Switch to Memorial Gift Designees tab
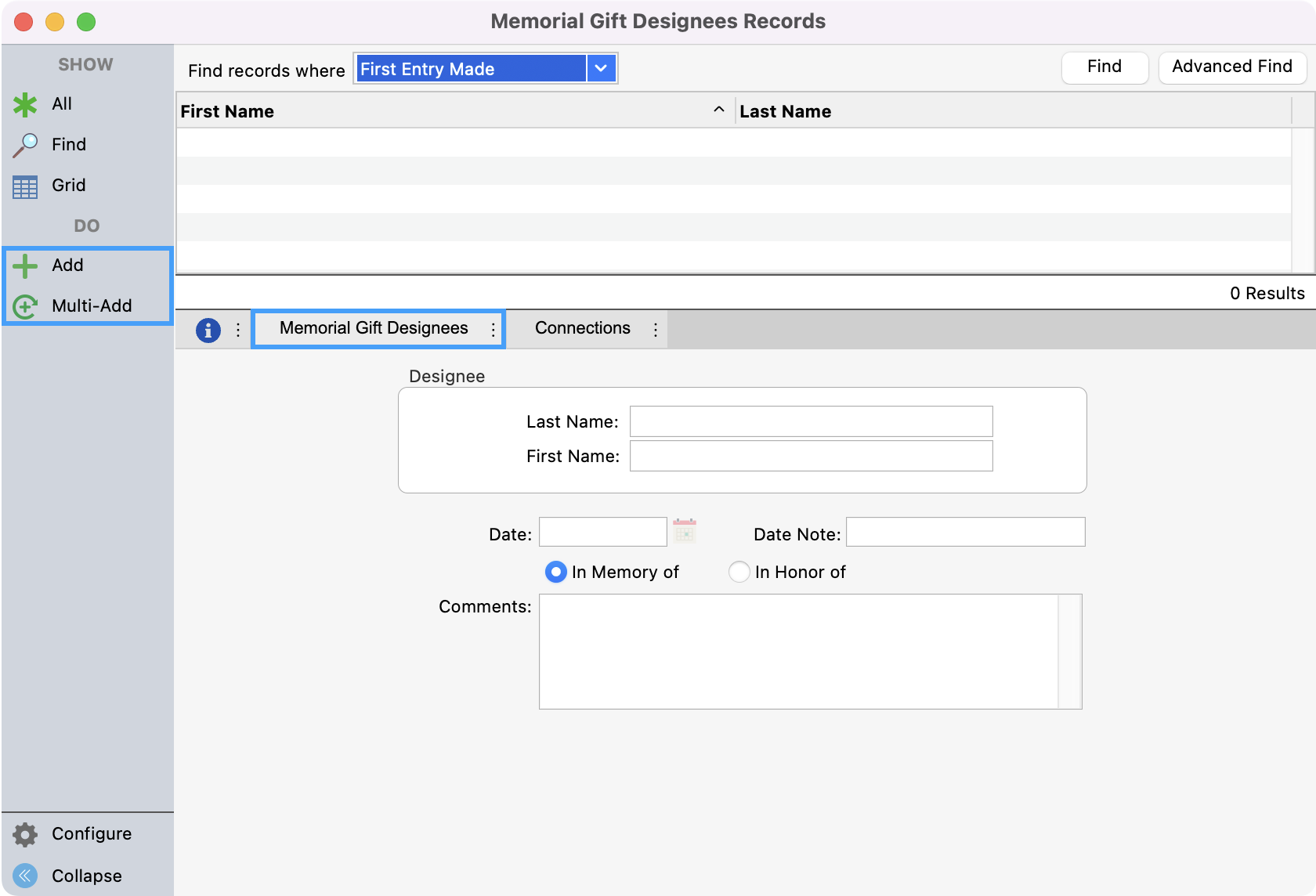1316x896 pixels. point(373,328)
